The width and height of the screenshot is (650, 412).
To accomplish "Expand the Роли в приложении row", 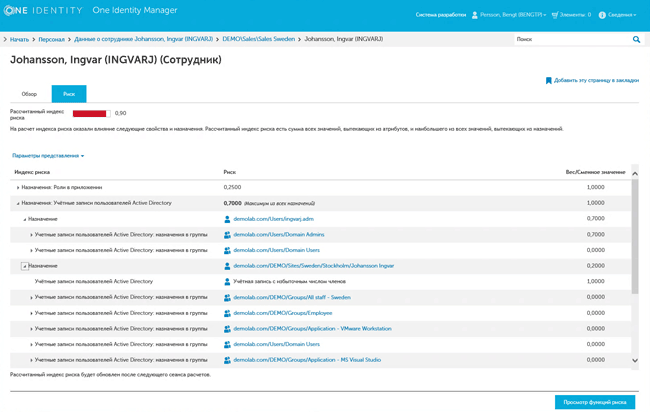I will coord(18,188).
